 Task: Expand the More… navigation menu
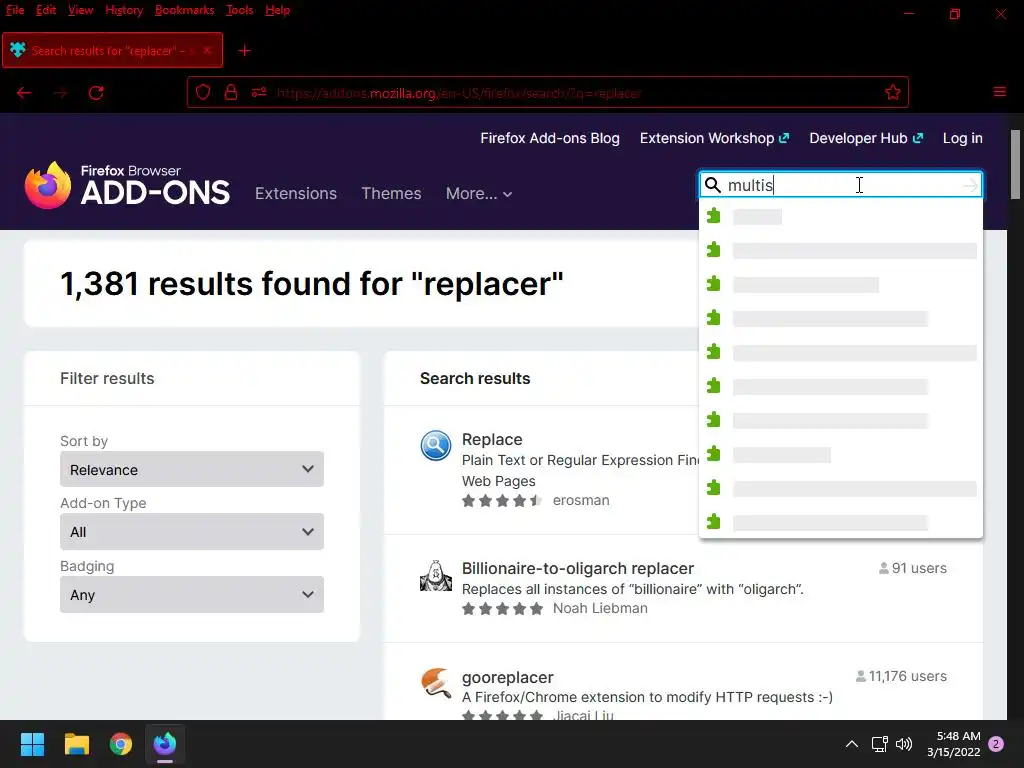point(479,193)
